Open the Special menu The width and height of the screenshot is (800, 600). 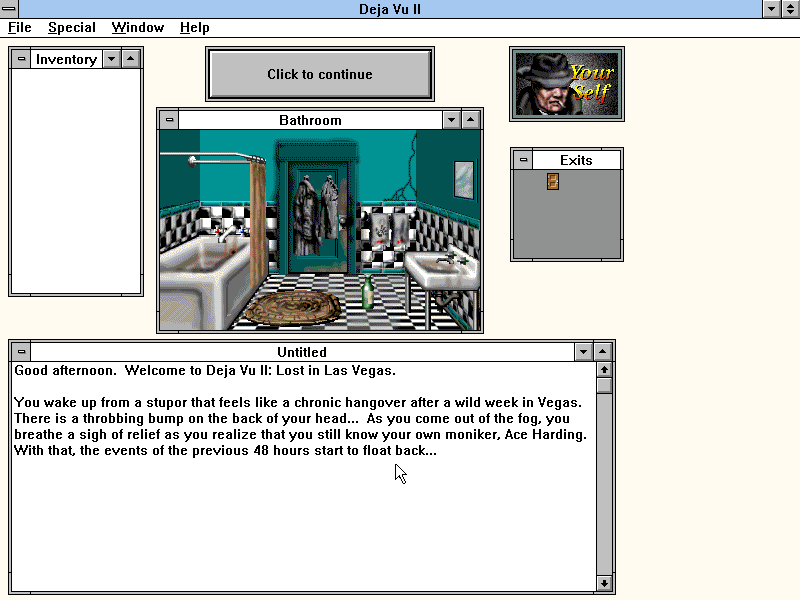(72, 27)
